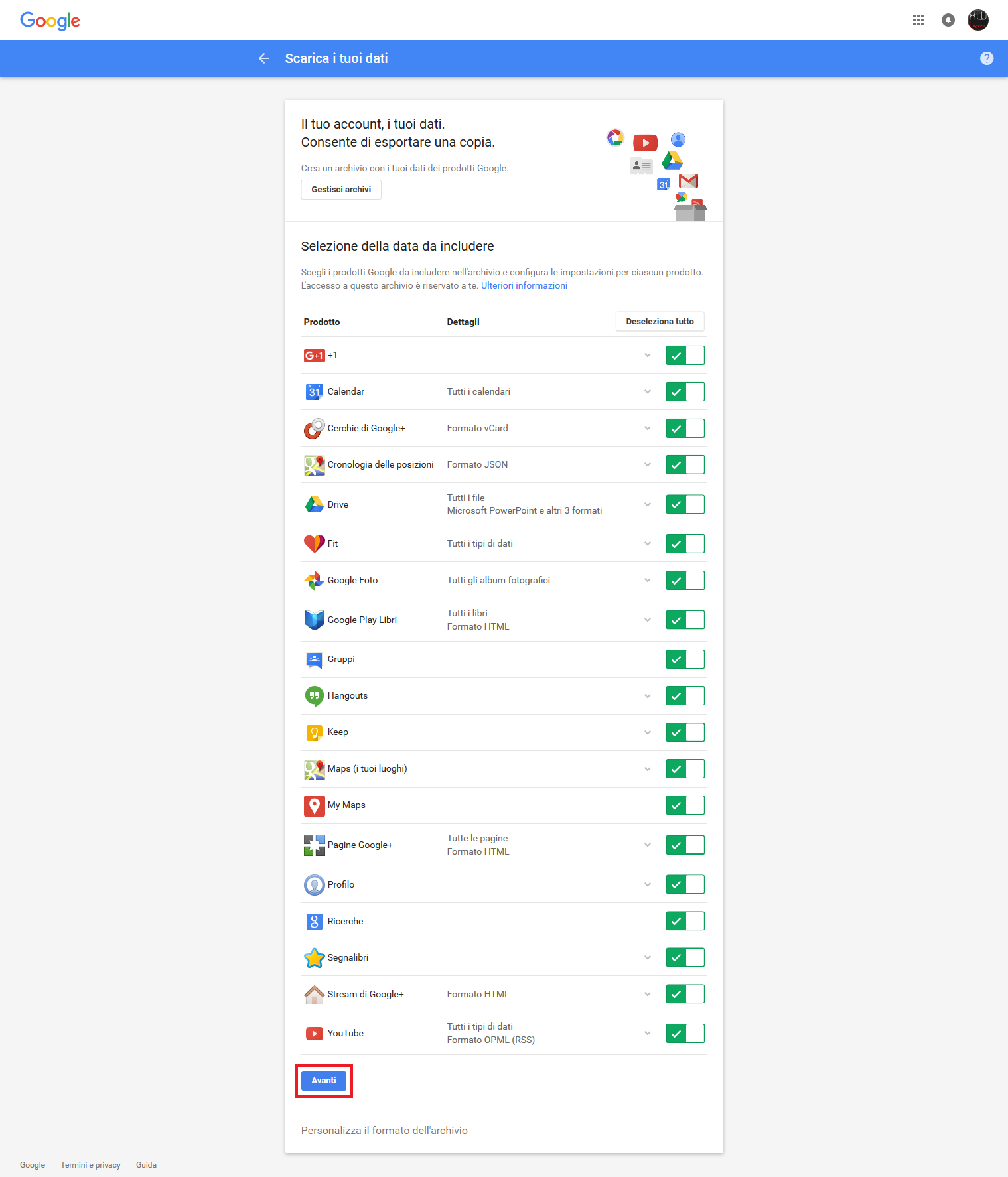Viewport: 1008px width, 1177px height.
Task: Toggle the Gruppi export switch
Action: click(x=685, y=659)
